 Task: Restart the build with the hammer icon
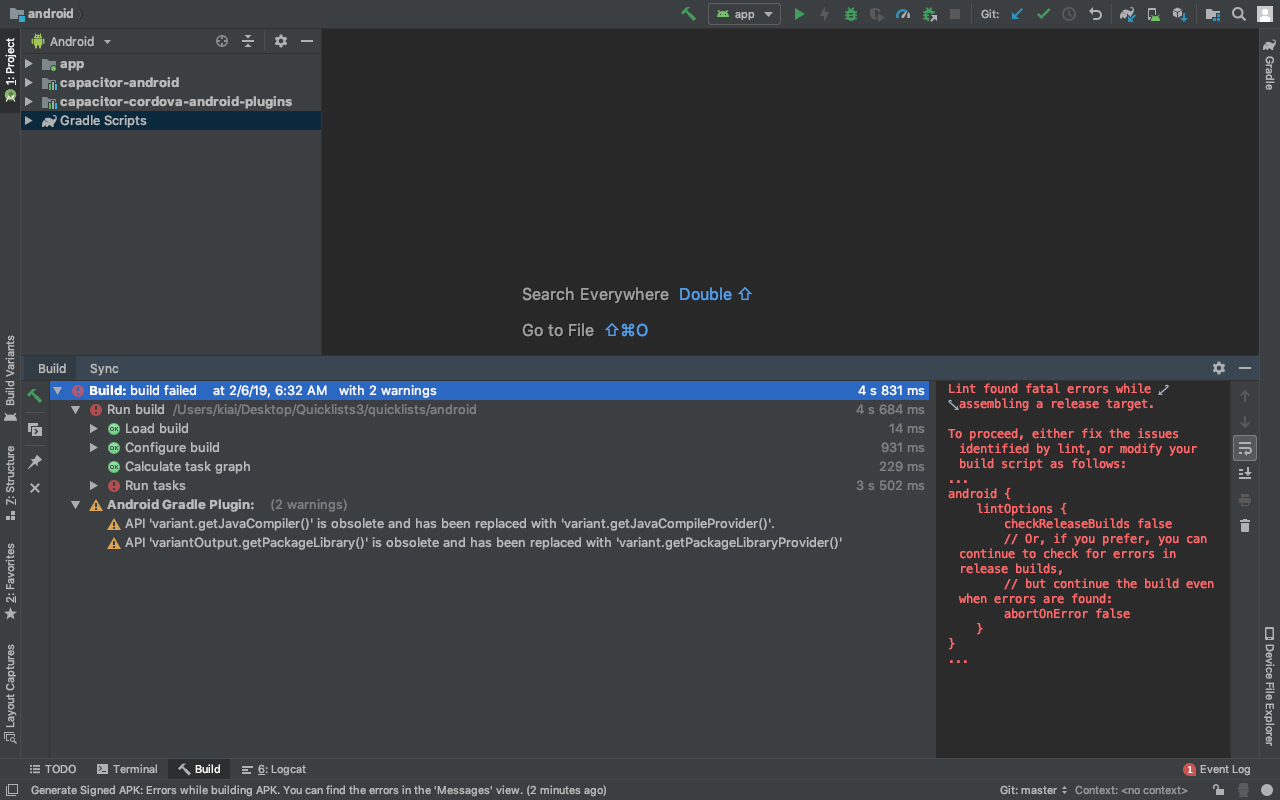click(33, 395)
